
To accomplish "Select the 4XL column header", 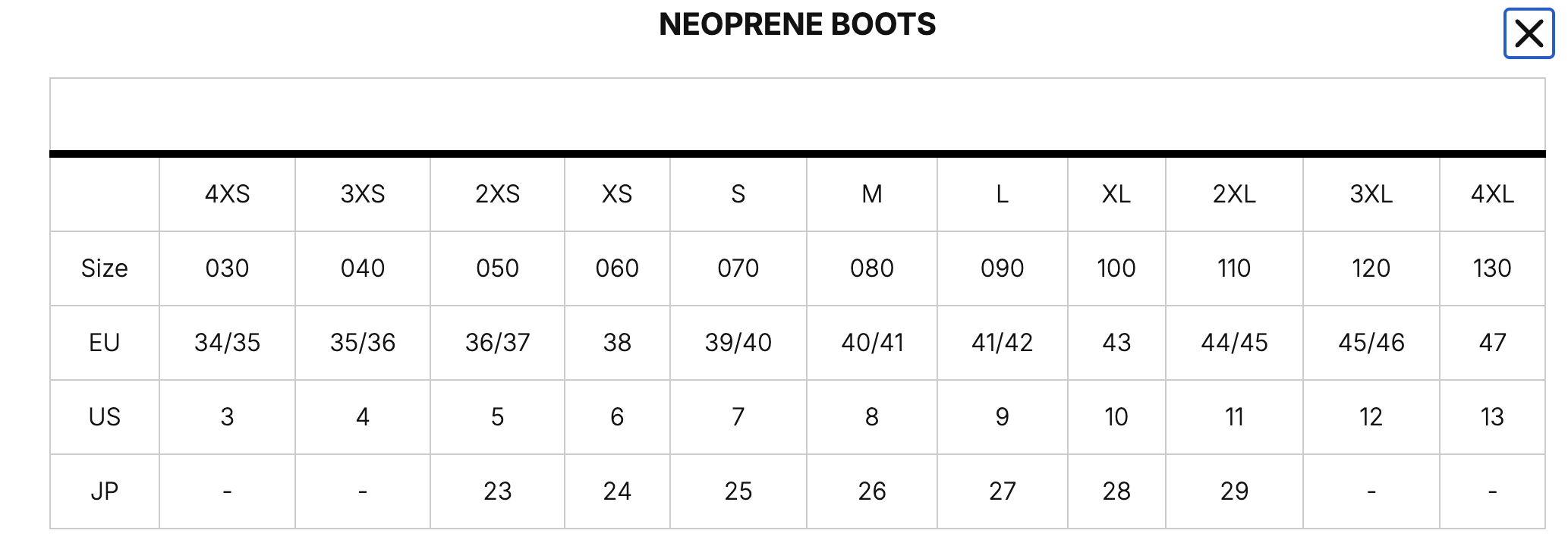I will pyautogui.click(x=1492, y=194).
